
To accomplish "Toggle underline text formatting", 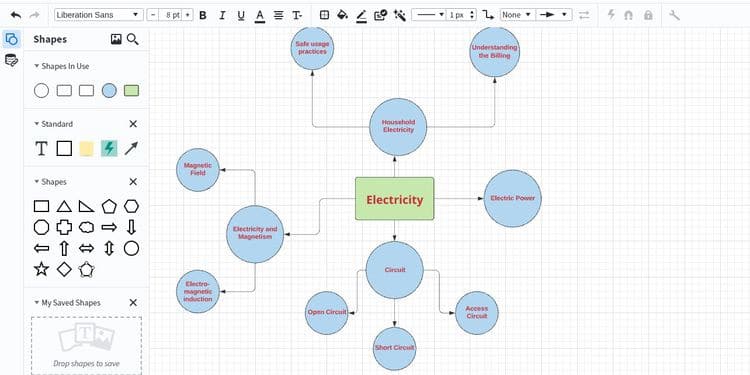I will click(x=241, y=15).
